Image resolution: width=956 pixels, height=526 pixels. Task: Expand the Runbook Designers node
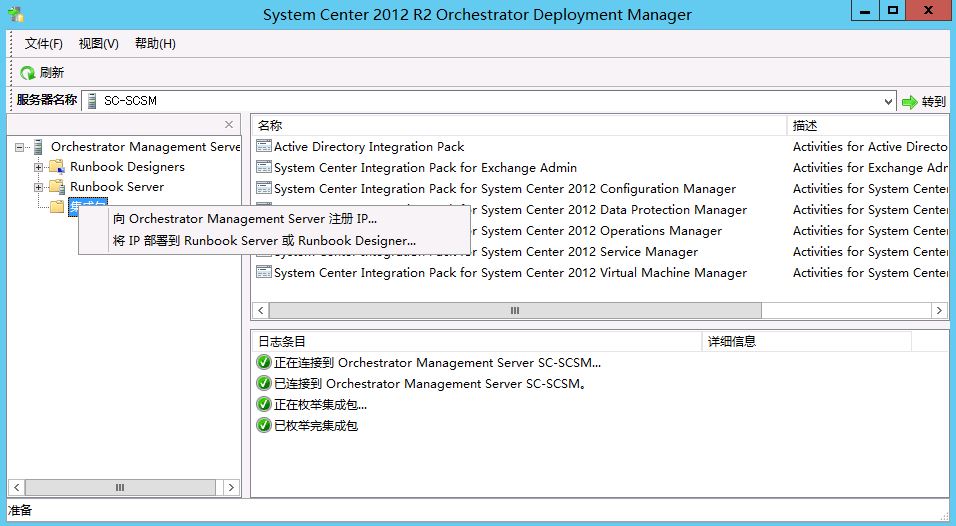point(38,167)
